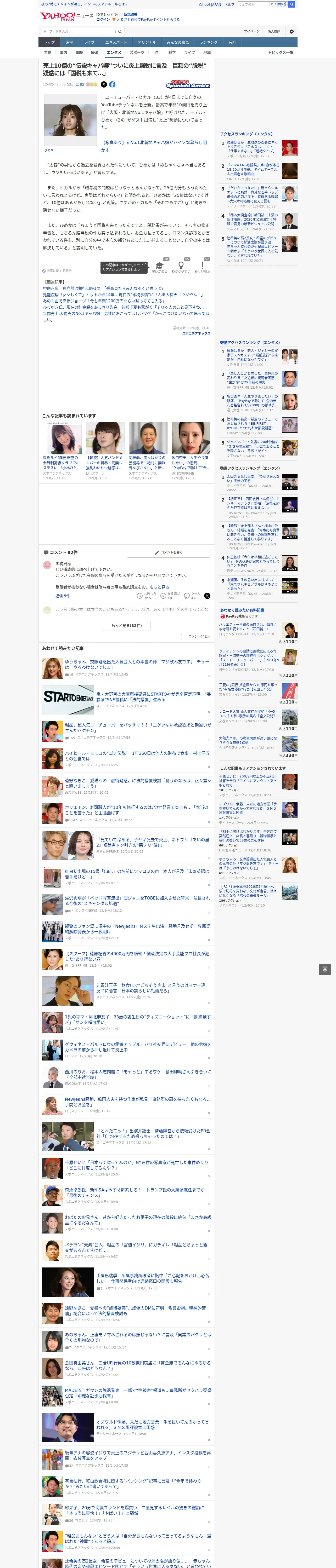The image size is (336, 1568).
Task: Click コメントを書く button
Action: point(168,552)
